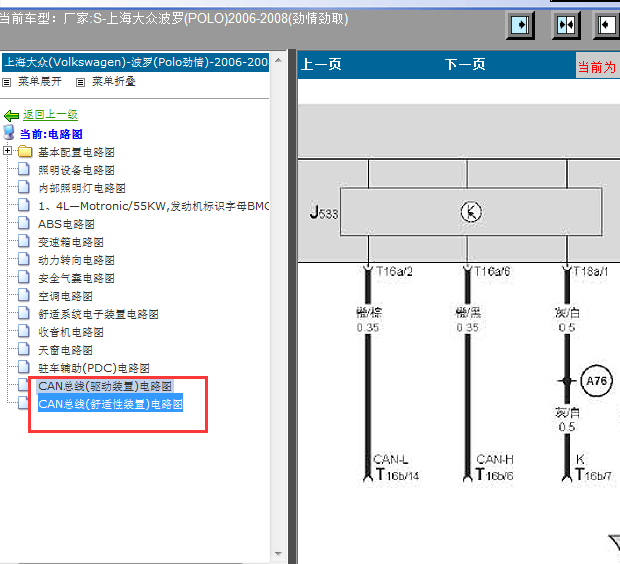
Task: Click the tree panel scroll-up arrow
Action: coord(278,60)
